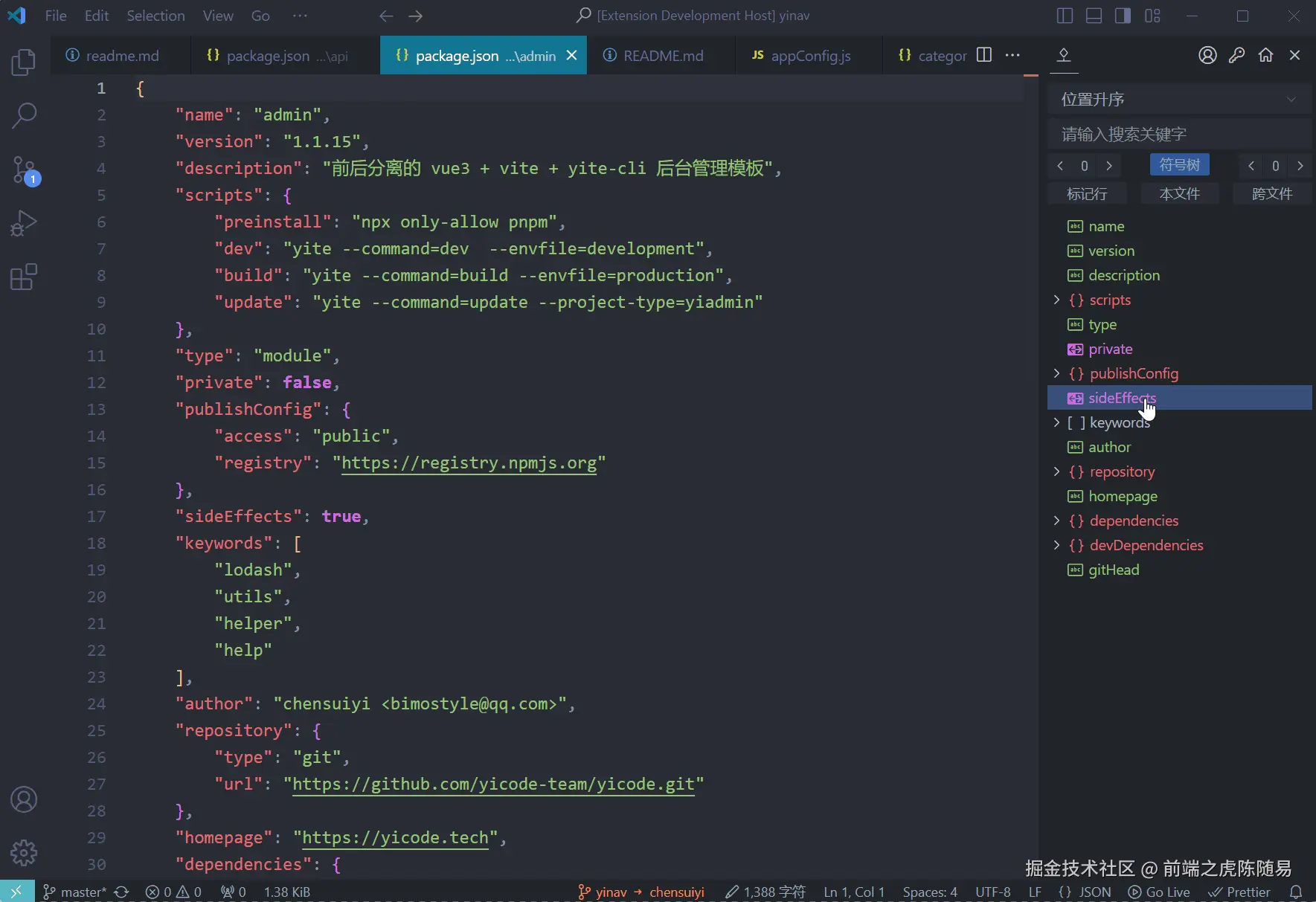Change the UTF-8 encoding in the status bar

(993, 892)
